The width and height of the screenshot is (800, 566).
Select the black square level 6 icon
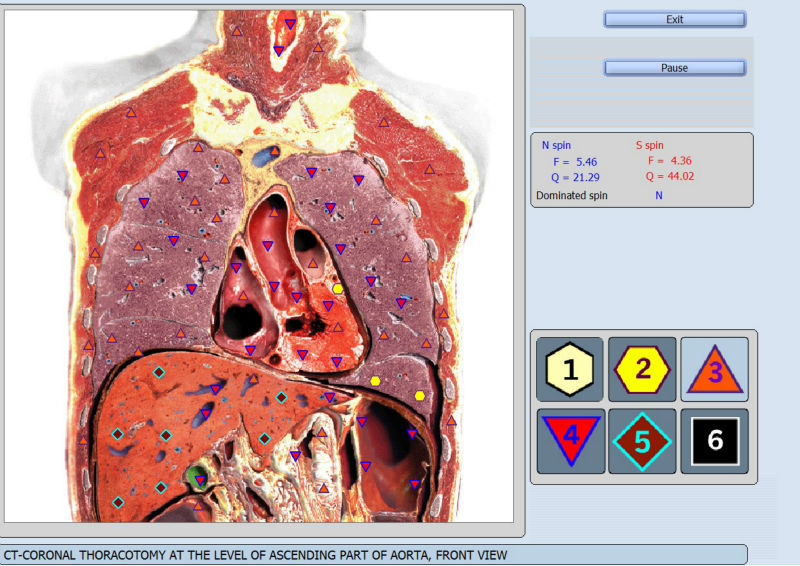coord(715,441)
